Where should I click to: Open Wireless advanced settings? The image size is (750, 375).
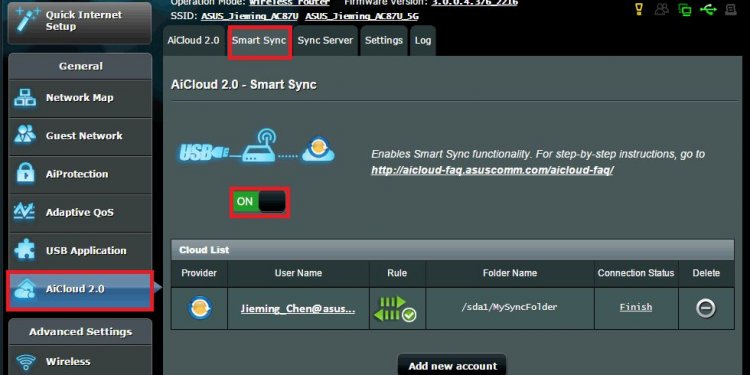[80, 361]
